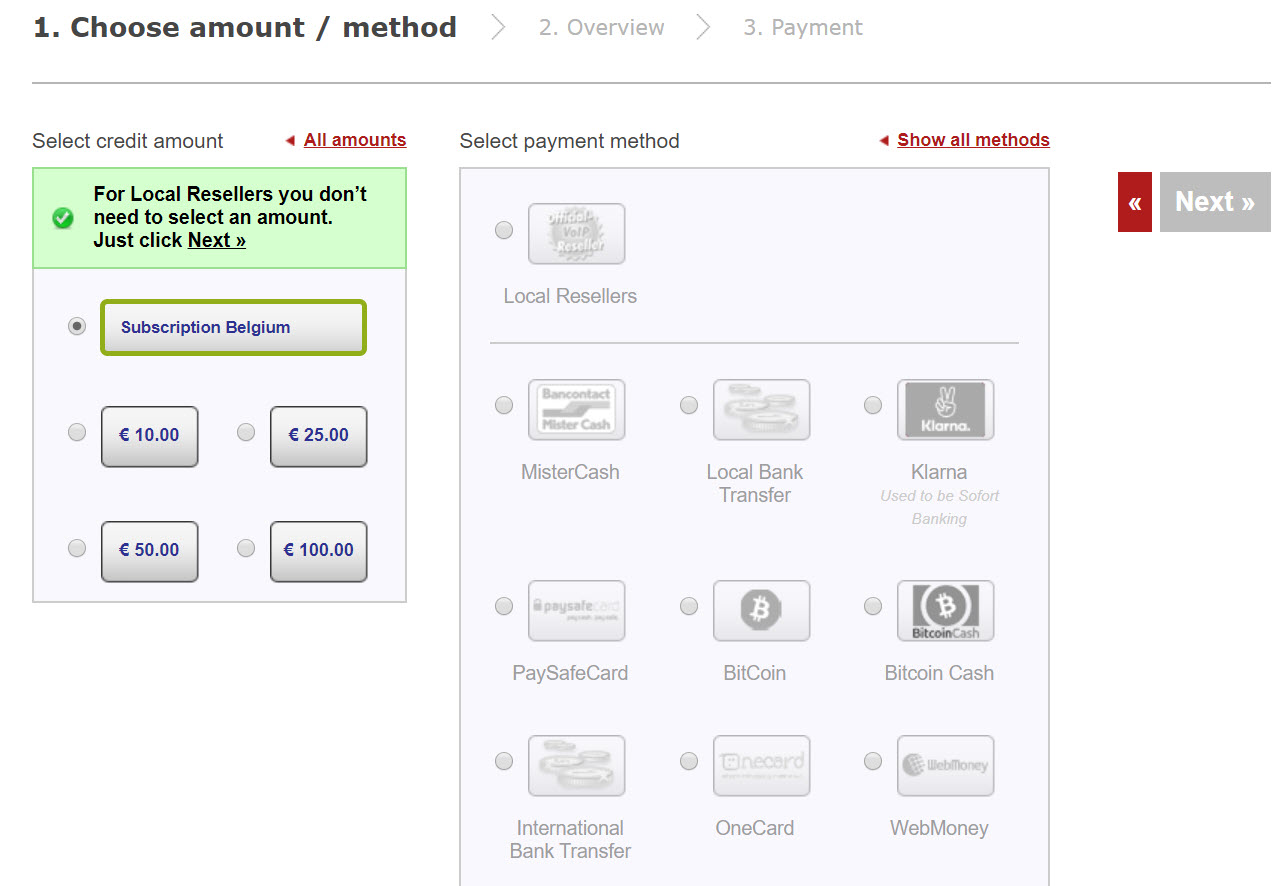The height and width of the screenshot is (886, 1287).
Task: Select the Bitcoin Cash logo
Action: [945, 611]
